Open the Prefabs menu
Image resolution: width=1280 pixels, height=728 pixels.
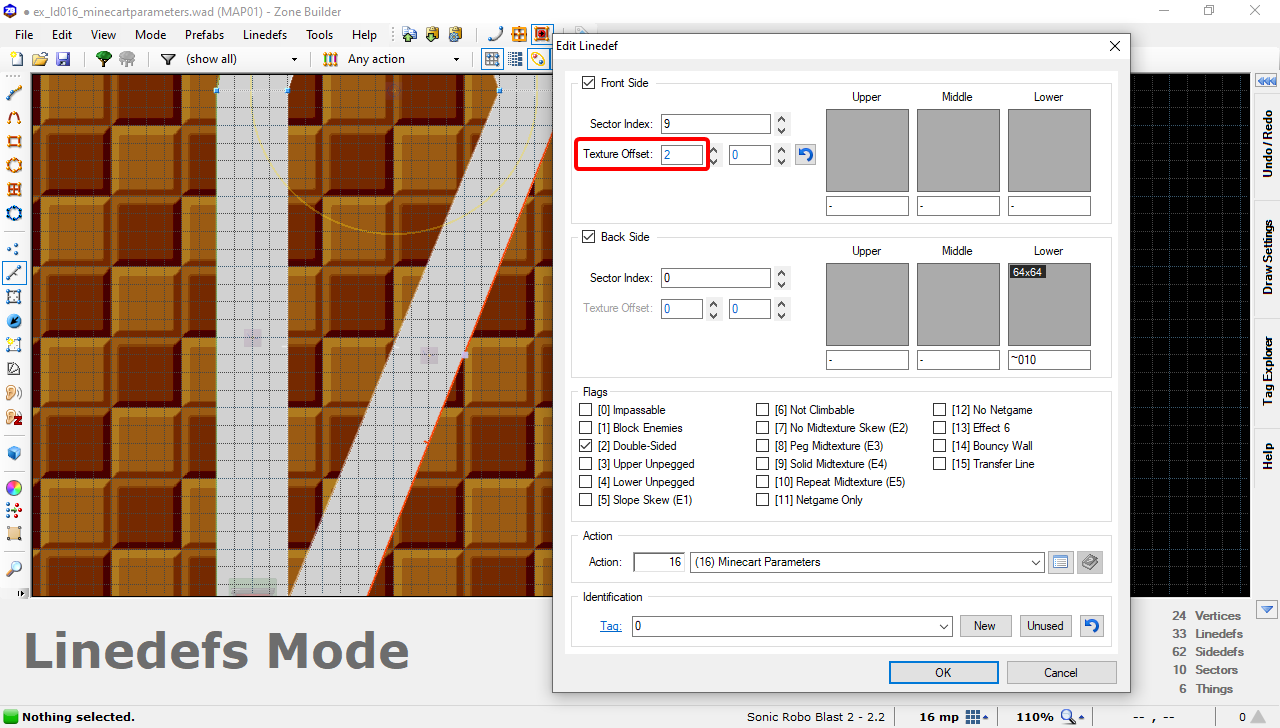(204, 34)
